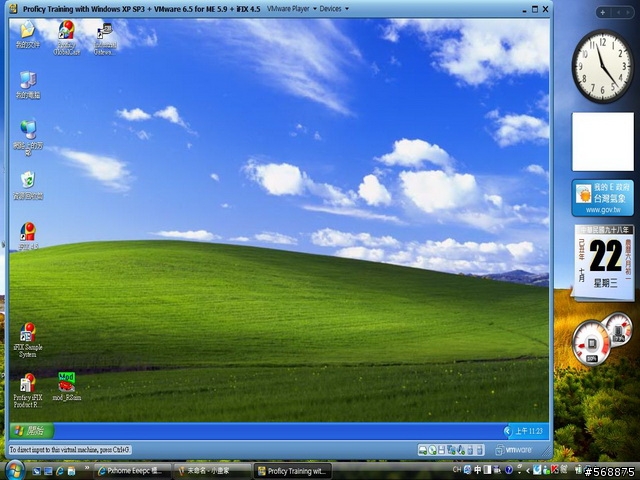
Task: Click the VMware logo in the status bar
Action: [514, 450]
